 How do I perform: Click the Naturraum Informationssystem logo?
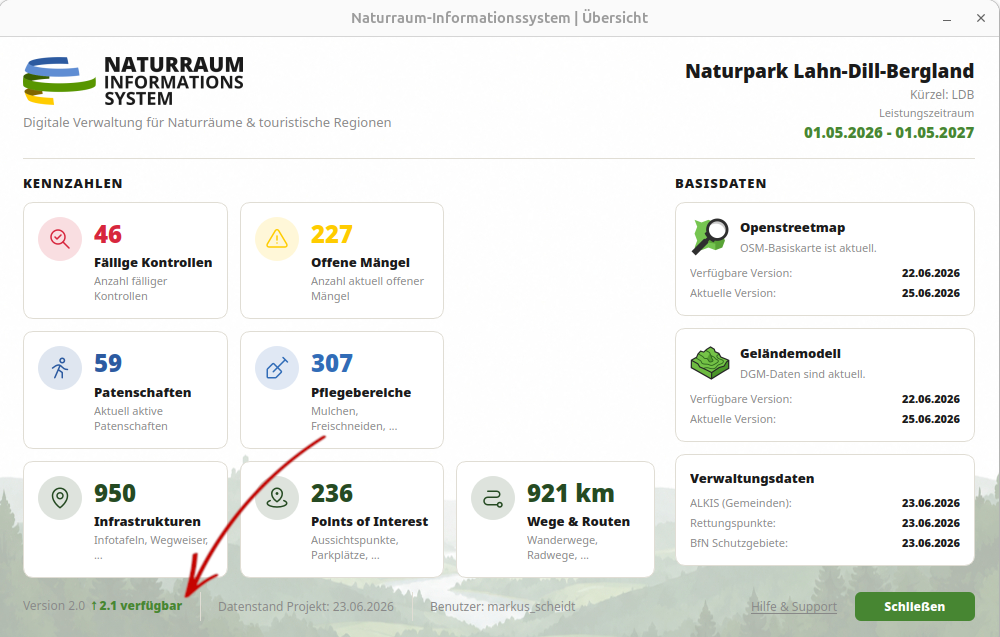133,81
